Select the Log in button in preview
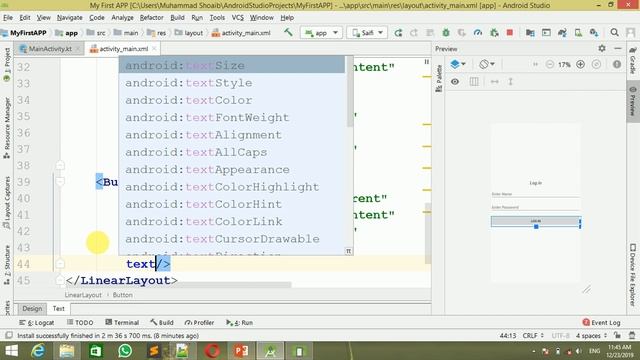This screenshot has width=640, height=360. point(536,221)
